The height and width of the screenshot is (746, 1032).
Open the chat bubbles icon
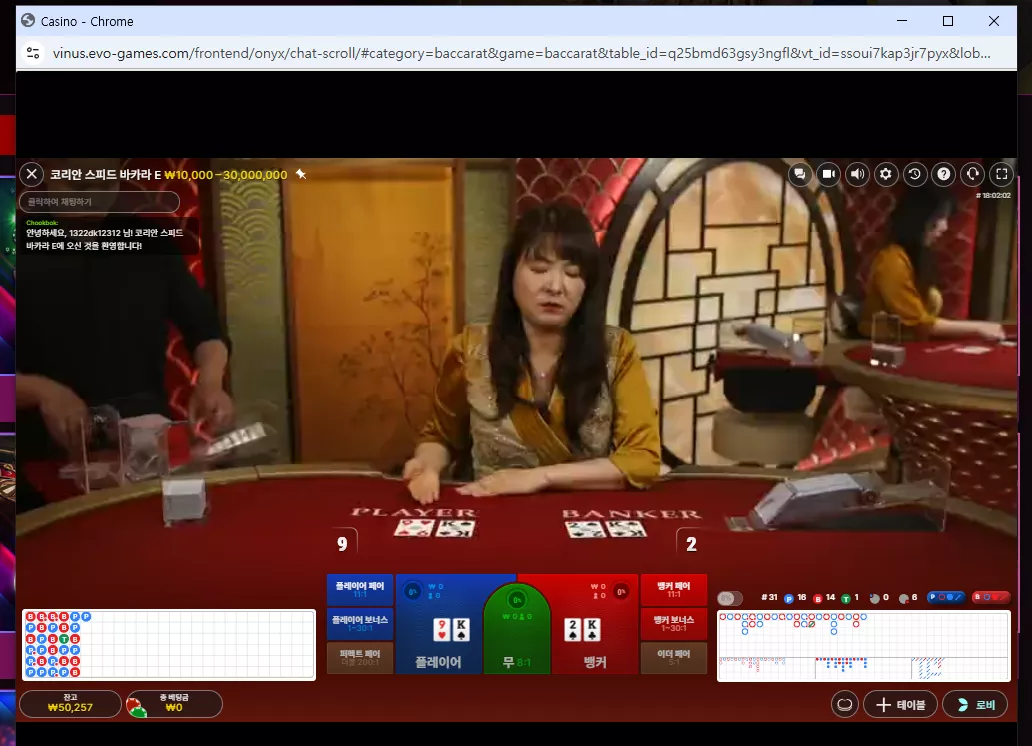pos(800,174)
